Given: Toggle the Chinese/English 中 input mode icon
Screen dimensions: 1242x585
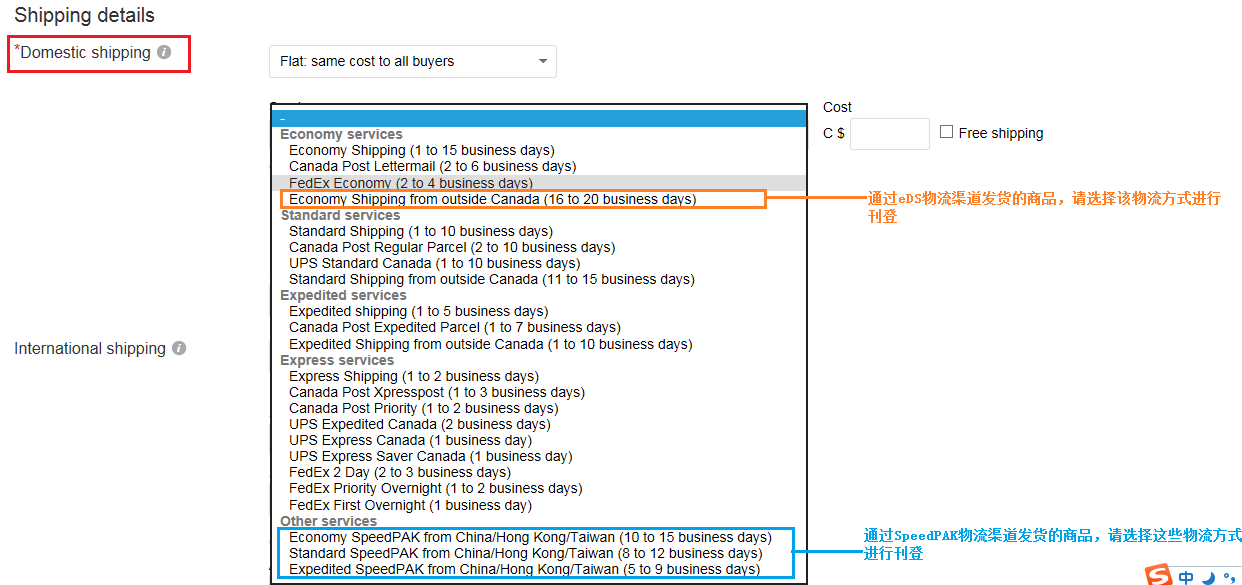Looking at the screenshot, I should (1186, 577).
